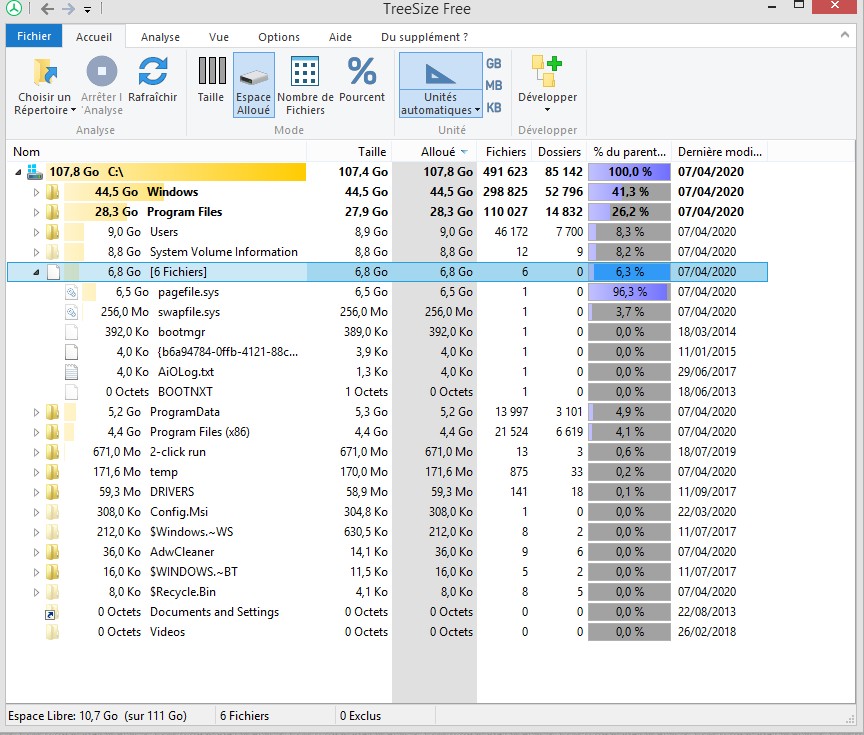The width and height of the screenshot is (864, 735).
Task: Sort by Taille column header
Action: [349, 152]
